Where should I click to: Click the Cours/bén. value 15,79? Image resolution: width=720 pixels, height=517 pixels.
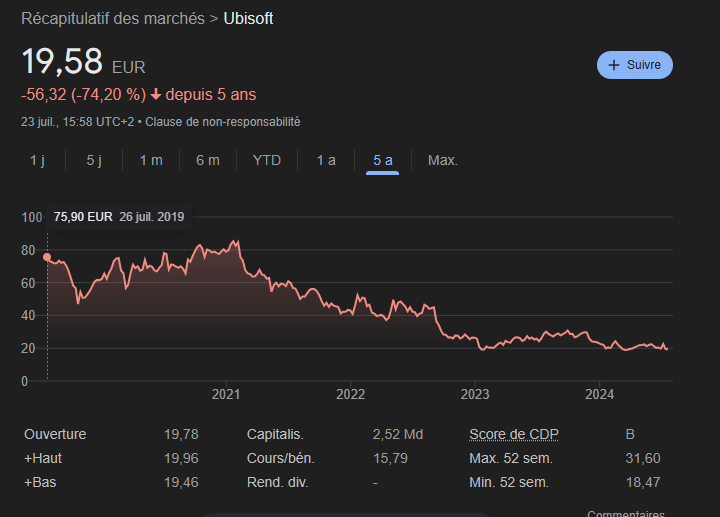390,458
